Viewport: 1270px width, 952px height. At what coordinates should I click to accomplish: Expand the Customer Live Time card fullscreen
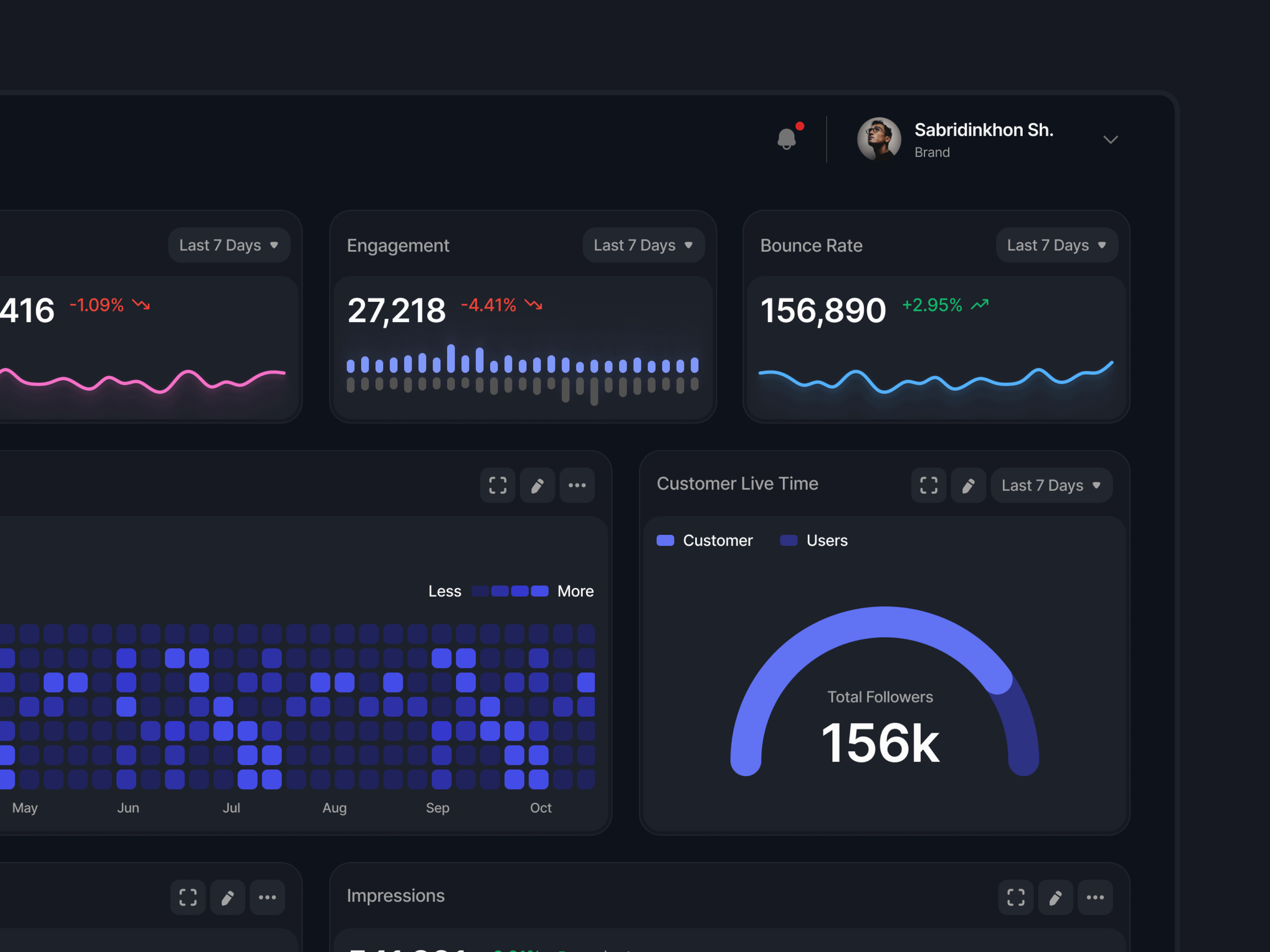pos(928,486)
